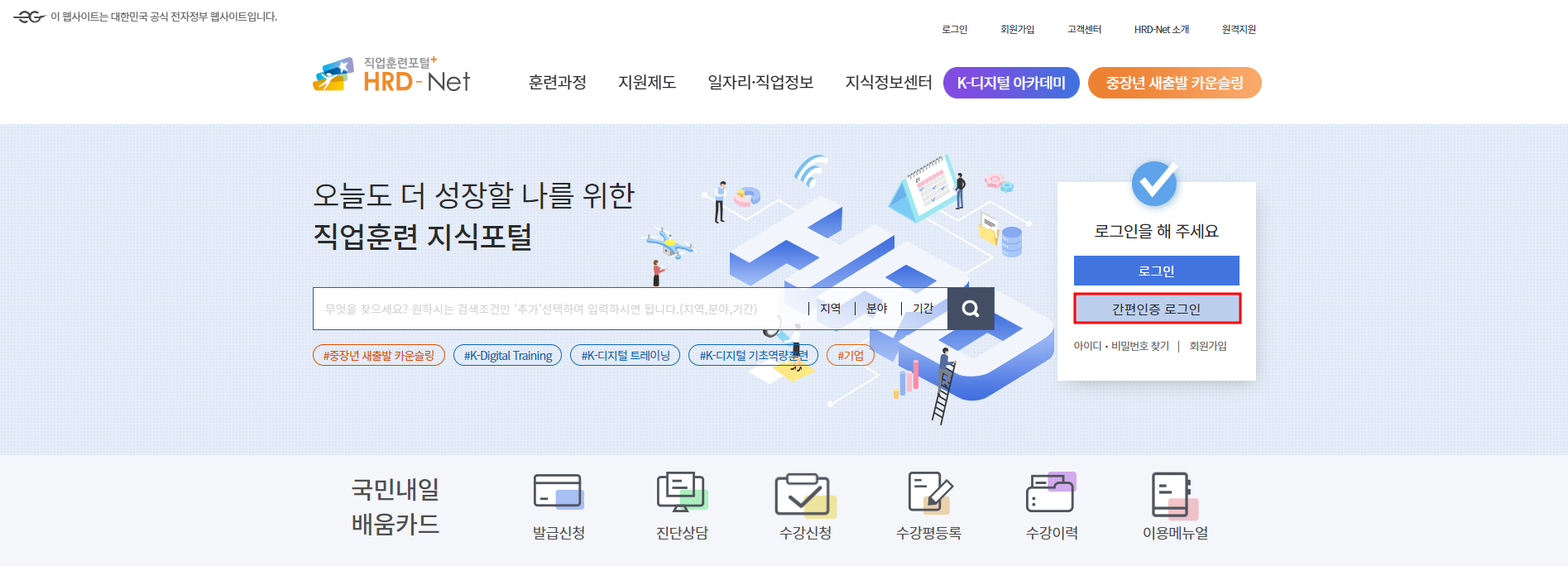1568x566 pixels.
Task: Click 중장년 새출발 카운슬링 button
Action: pos(1174,83)
